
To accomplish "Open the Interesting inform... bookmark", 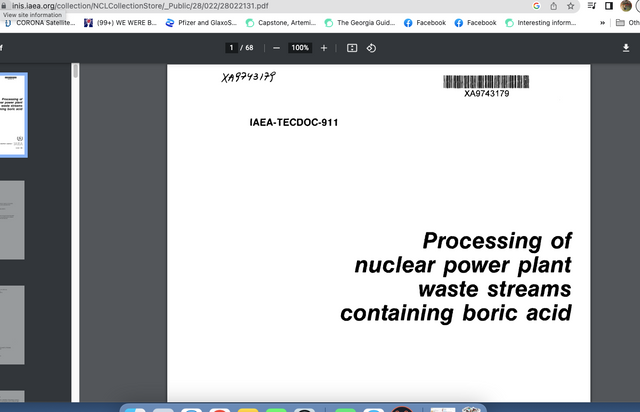I will point(540,23).
